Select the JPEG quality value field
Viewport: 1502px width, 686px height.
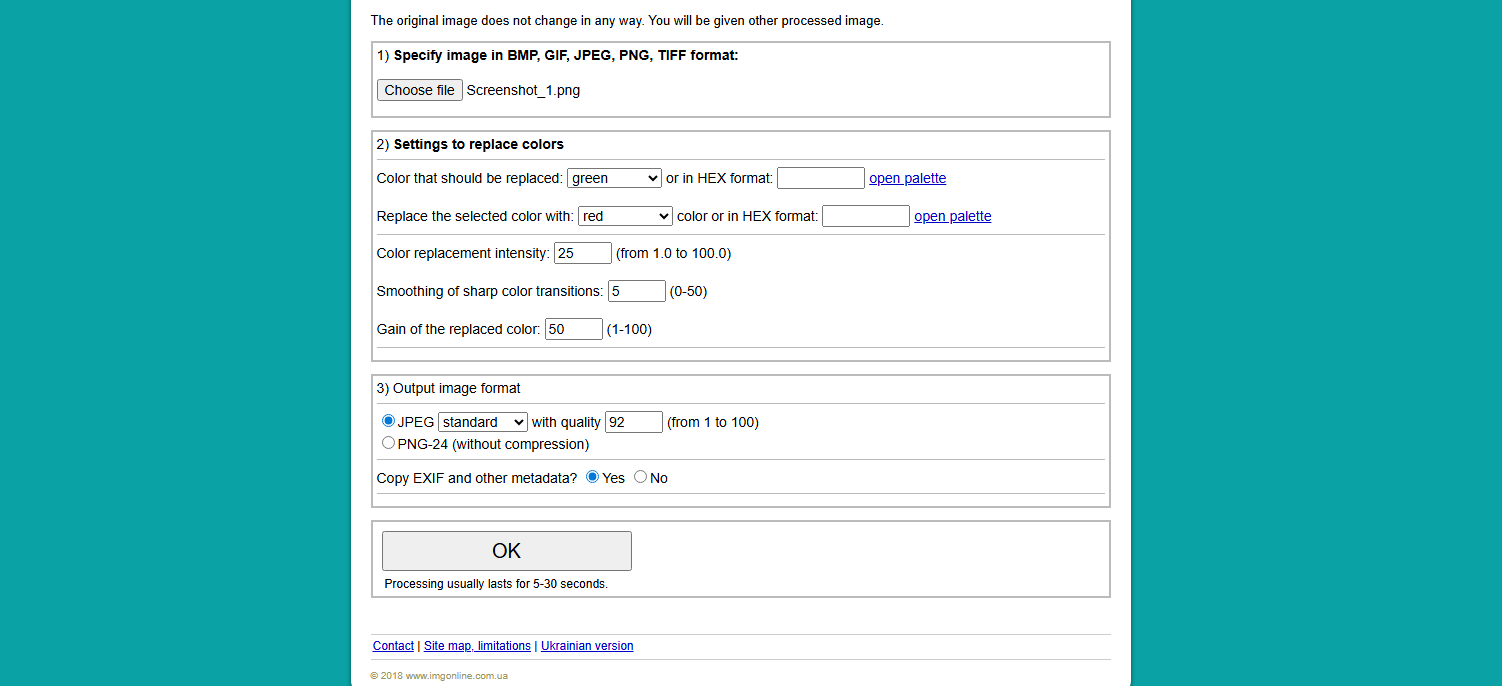point(633,421)
